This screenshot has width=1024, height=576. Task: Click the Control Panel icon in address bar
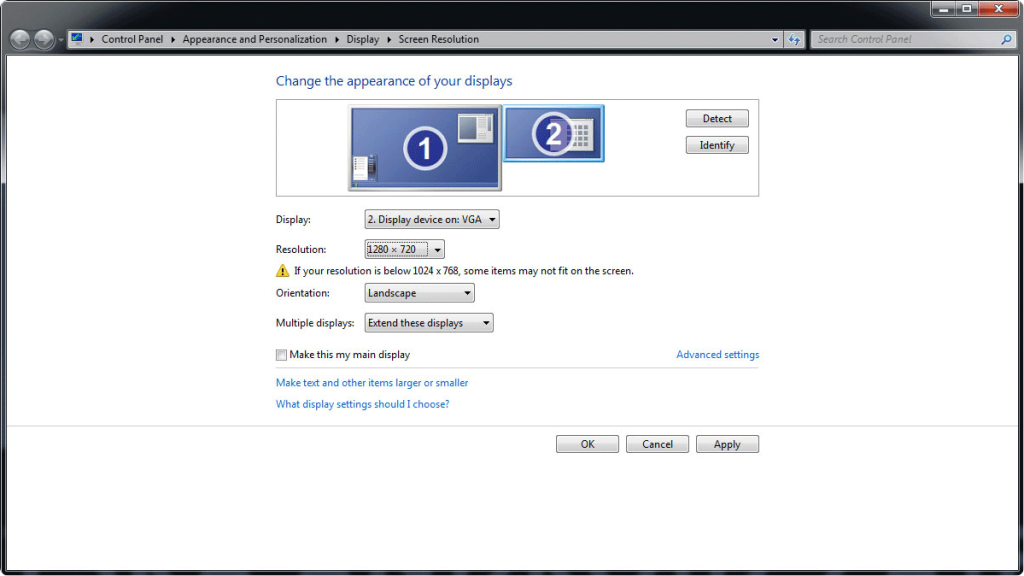(x=77, y=39)
